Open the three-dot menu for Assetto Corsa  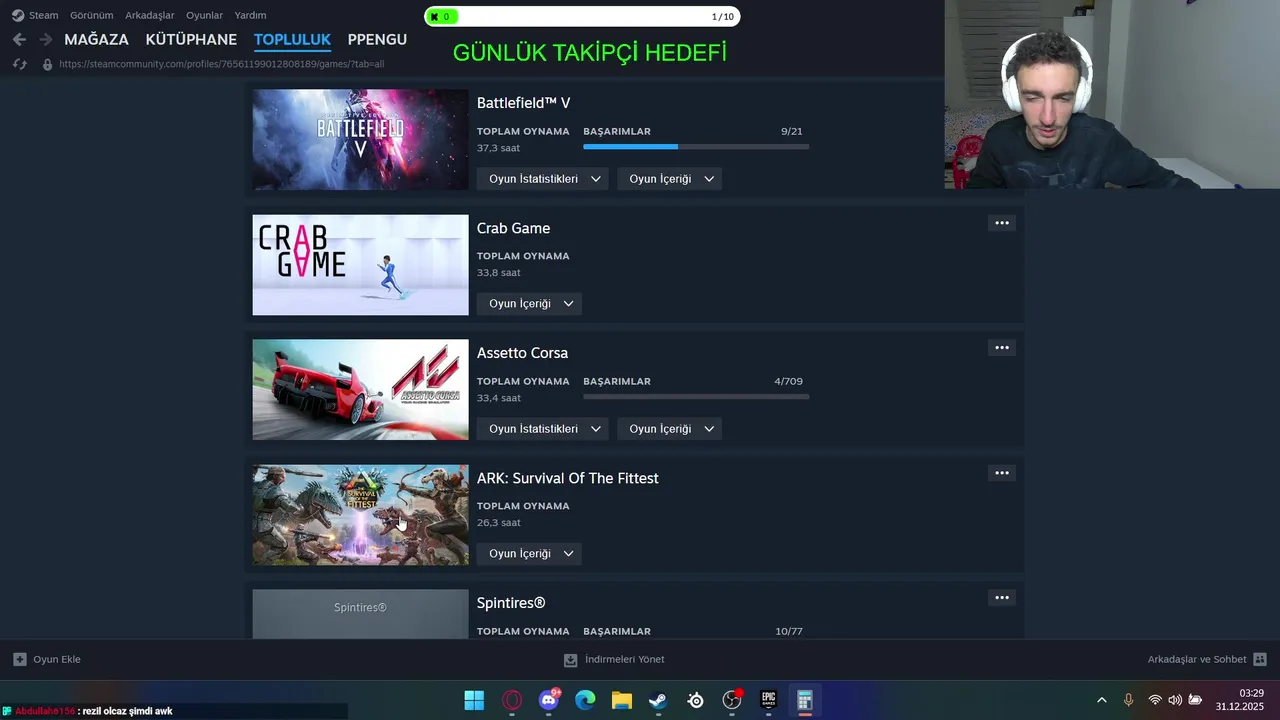1001,348
